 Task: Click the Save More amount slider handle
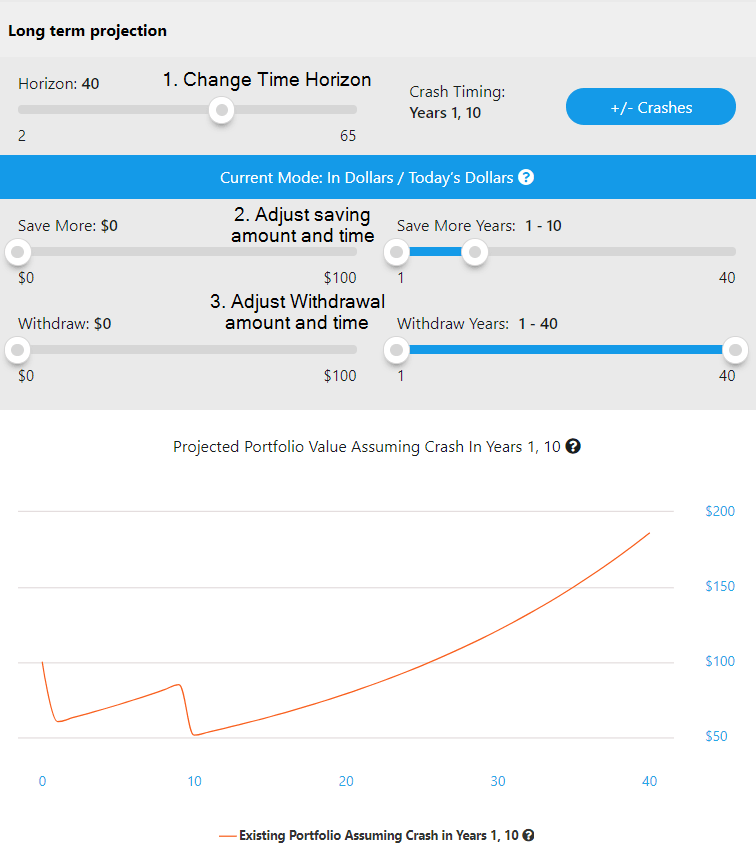[x=17, y=252]
